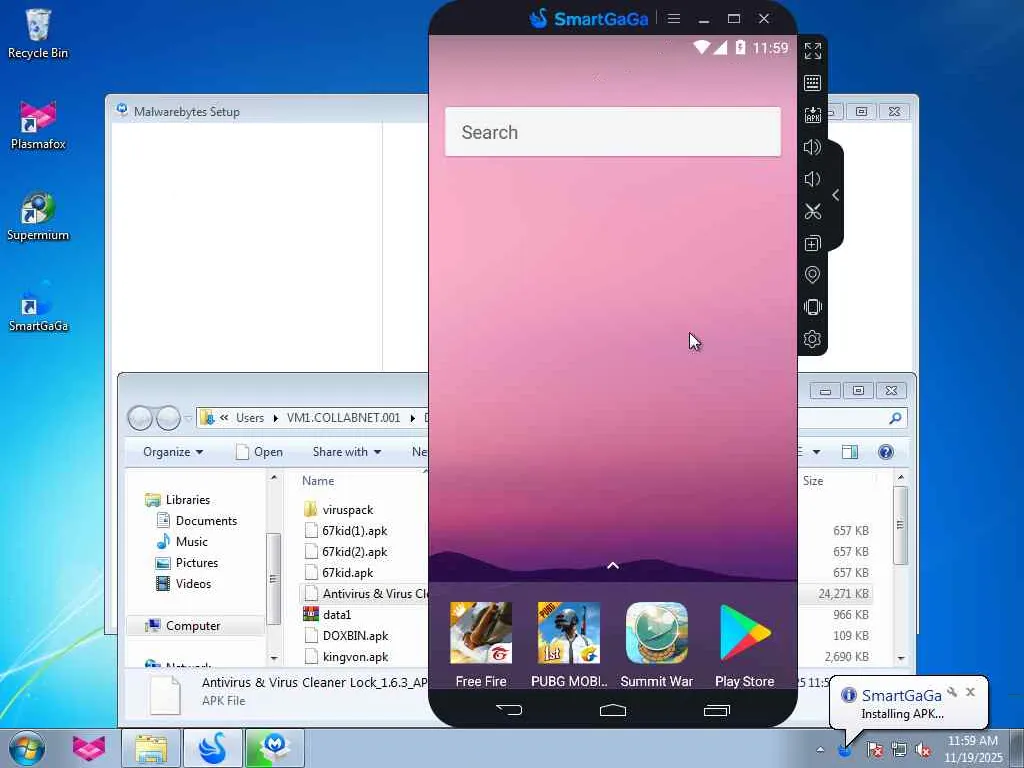Image resolution: width=1024 pixels, height=768 pixels.
Task: Click VM1.COLLABNET.001 breadcrumb segment
Action: (x=344, y=418)
